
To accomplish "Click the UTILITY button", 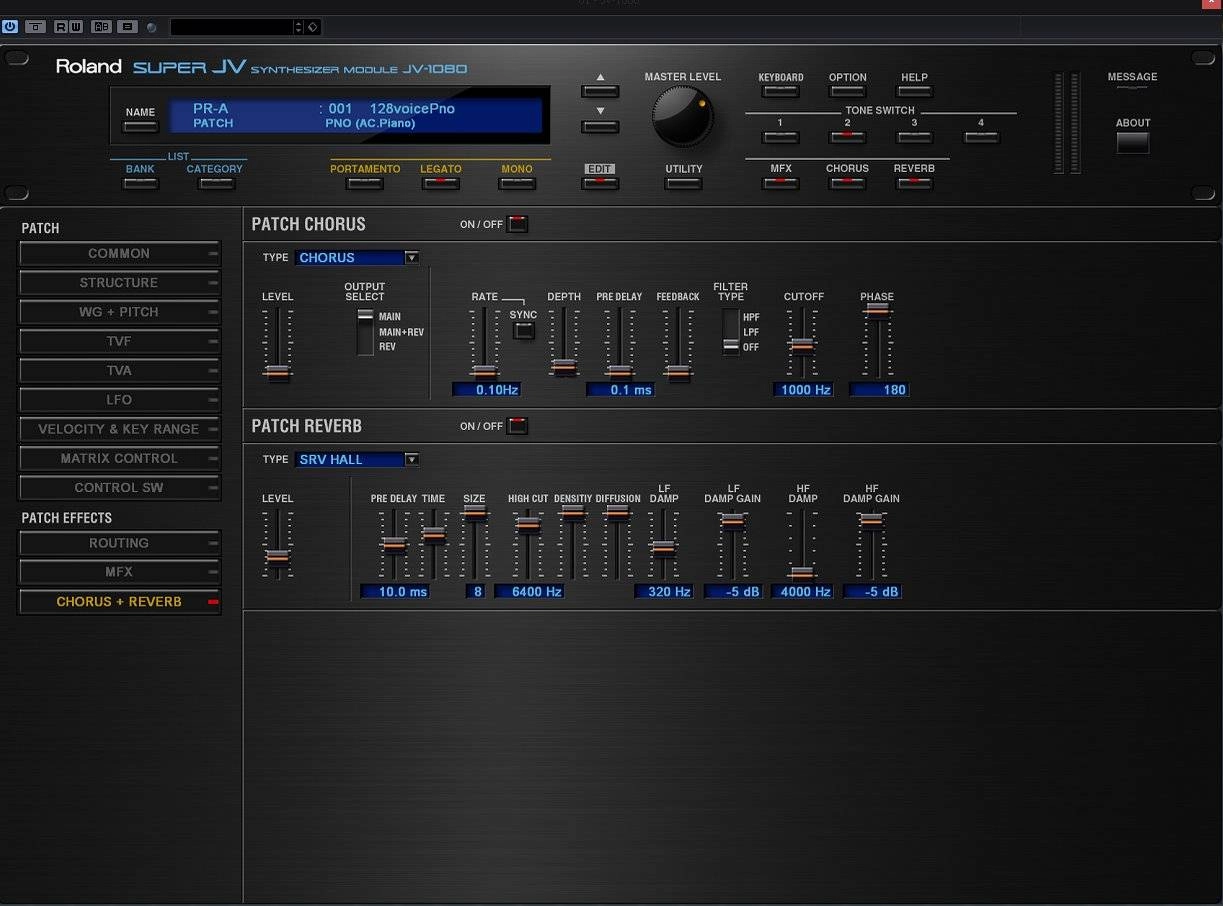I will pyautogui.click(x=684, y=183).
